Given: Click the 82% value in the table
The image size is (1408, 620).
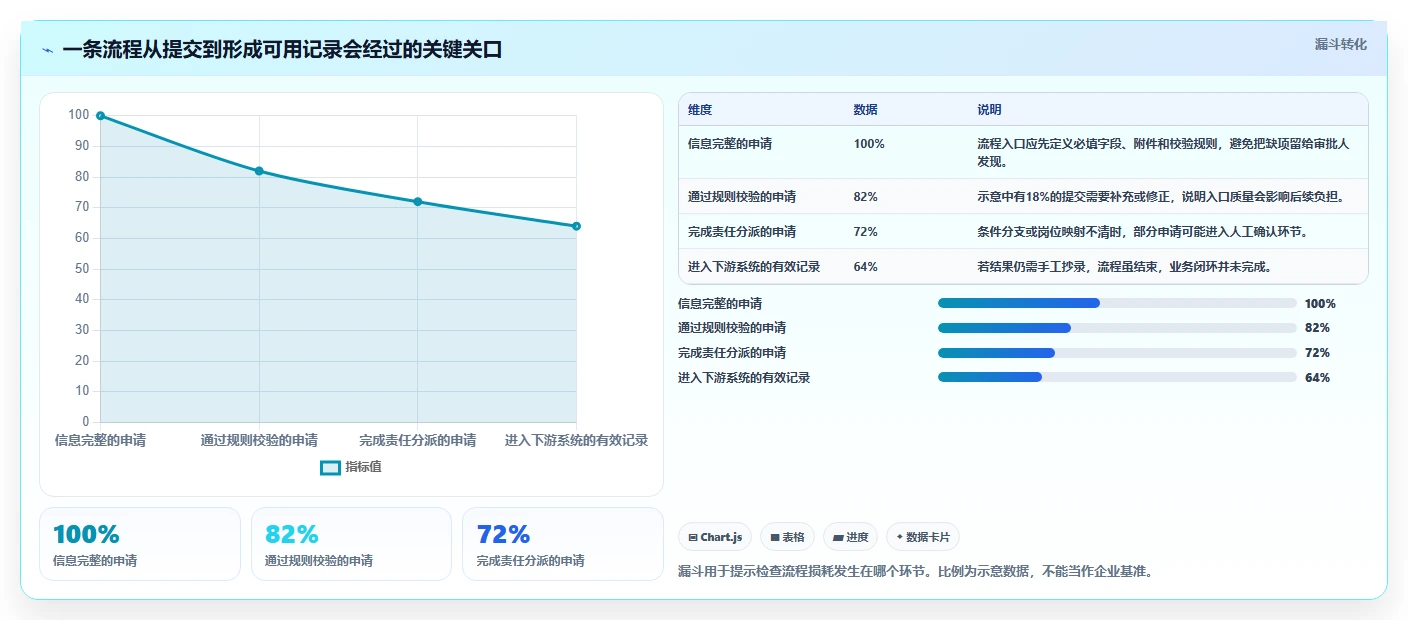Looking at the screenshot, I should 866,197.
